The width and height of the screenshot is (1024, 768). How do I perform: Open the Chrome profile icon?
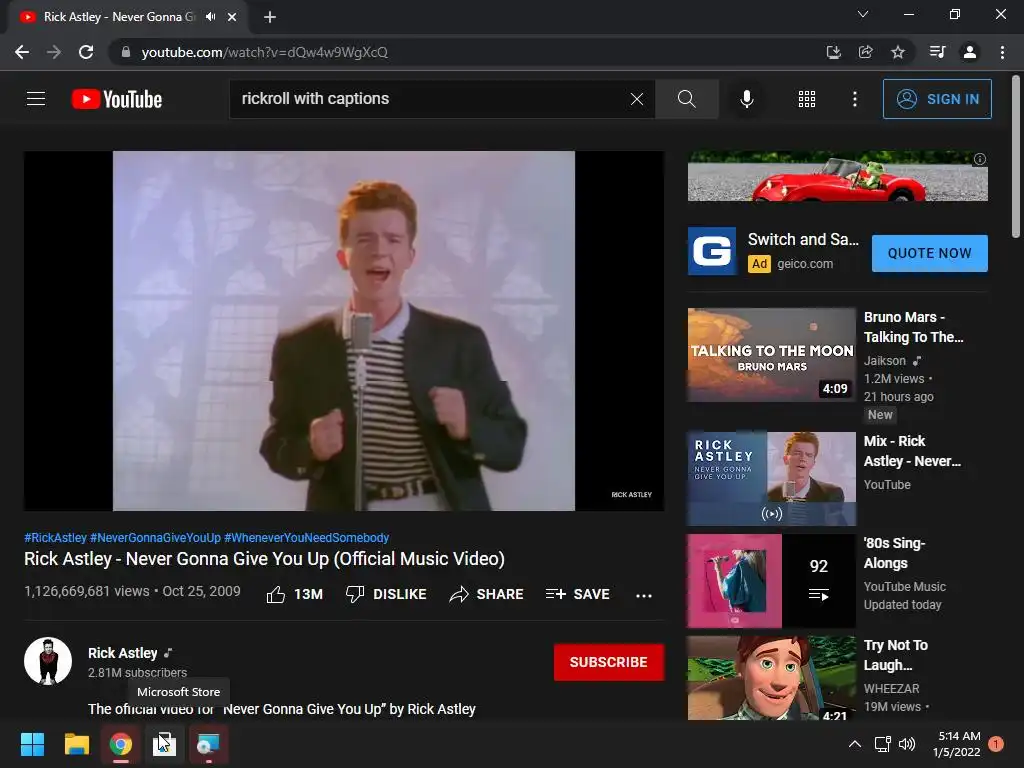point(970,52)
